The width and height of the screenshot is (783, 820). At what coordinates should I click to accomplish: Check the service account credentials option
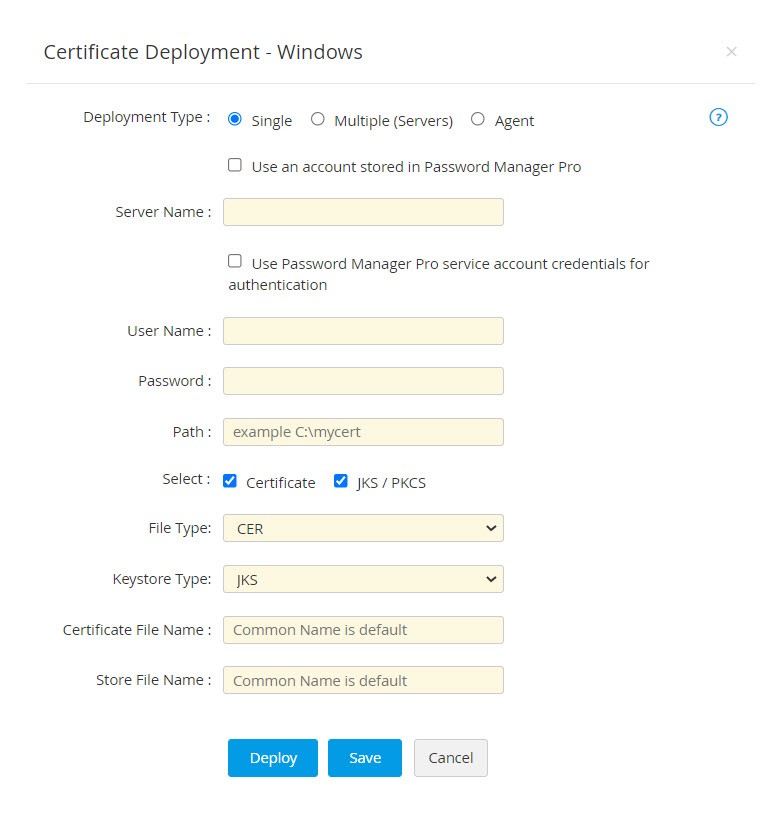[x=235, y=262]
